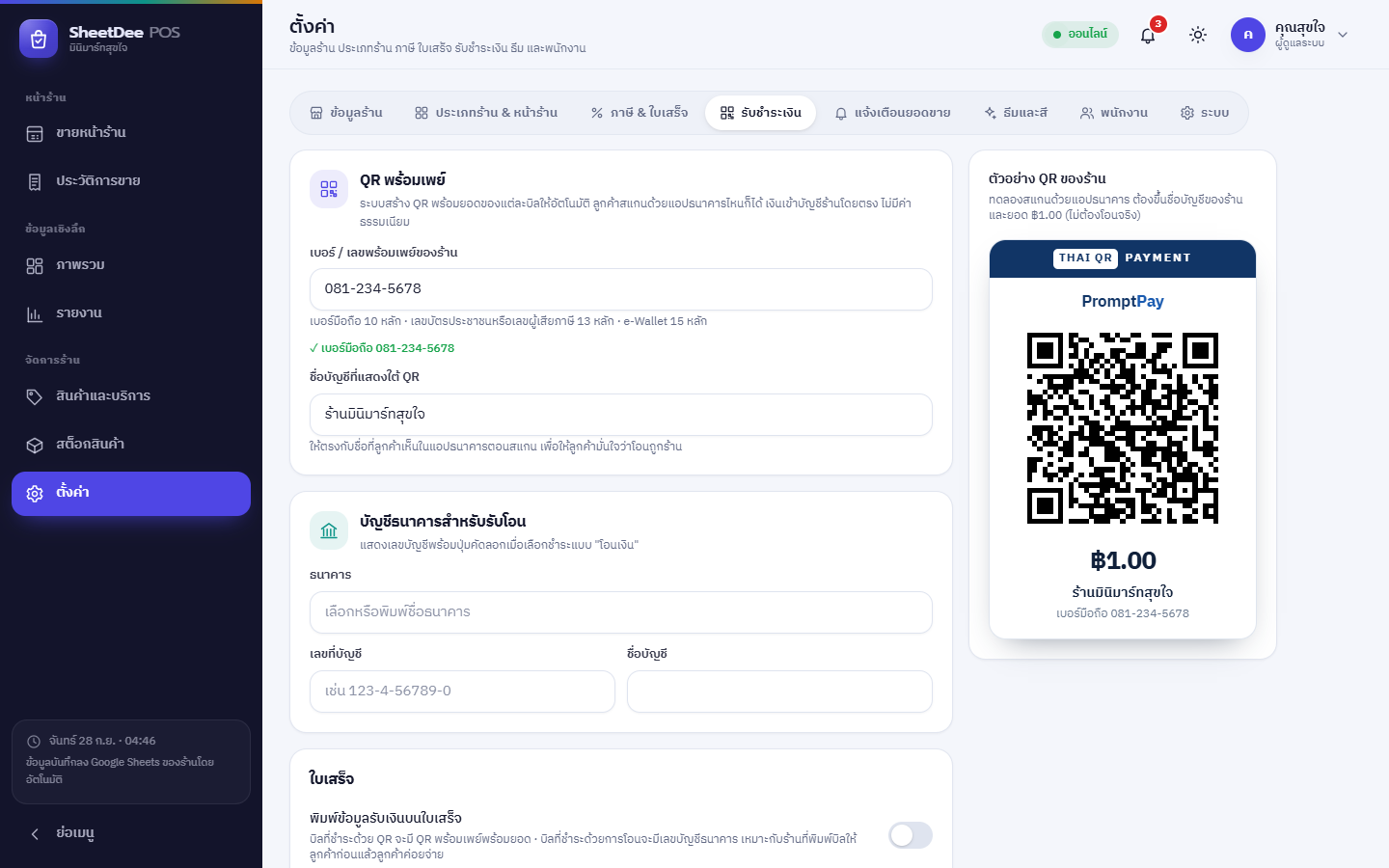Click the จันทร์ 28 ก.ย. · 04:46 timestamp
Screen dimensions: 1389x868
coord(102,741)
